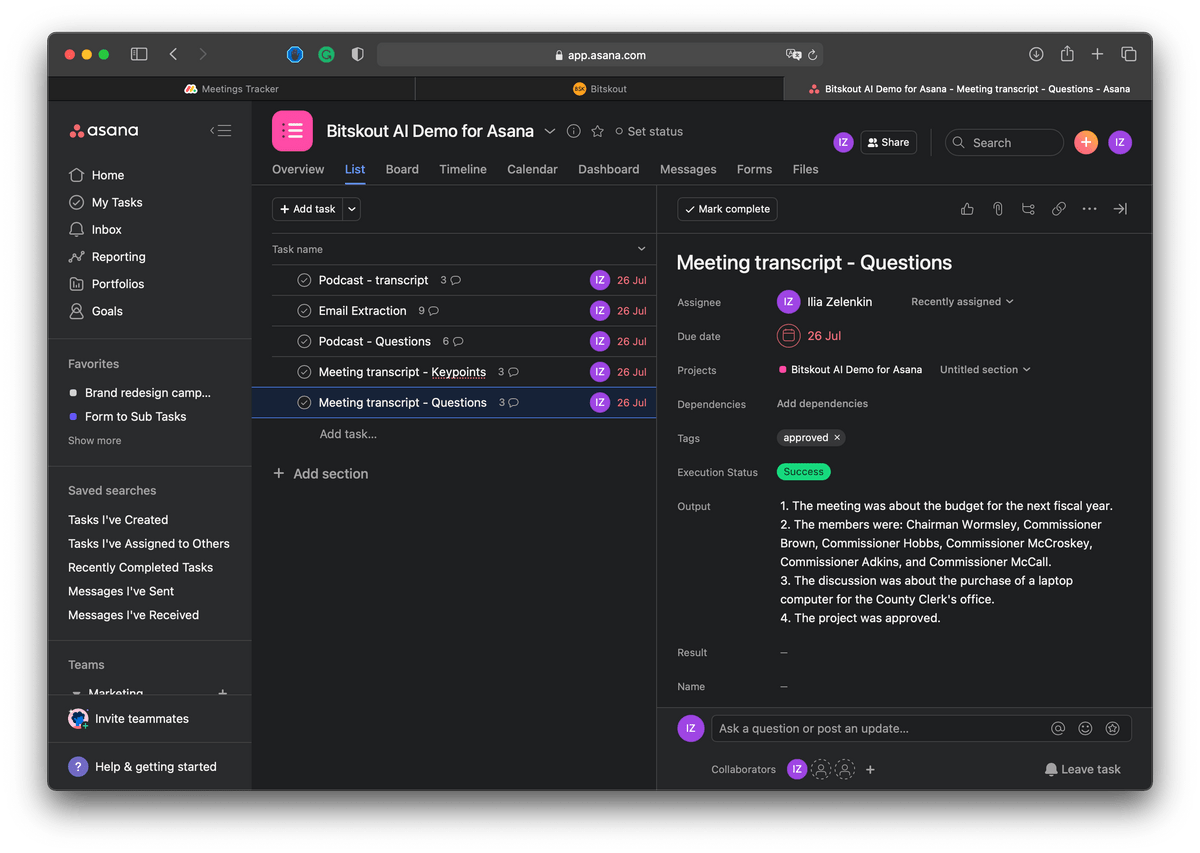Add a subtask using the toolbar icon
1200x853 pixels.
(x=1028, y=209)
